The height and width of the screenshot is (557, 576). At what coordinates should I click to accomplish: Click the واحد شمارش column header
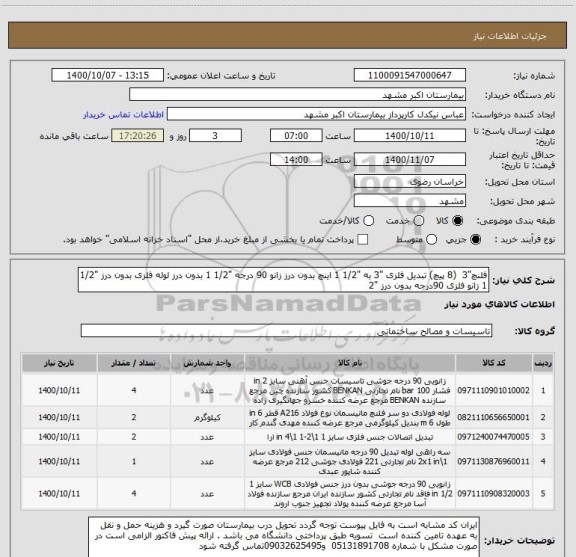pos(207,363)
